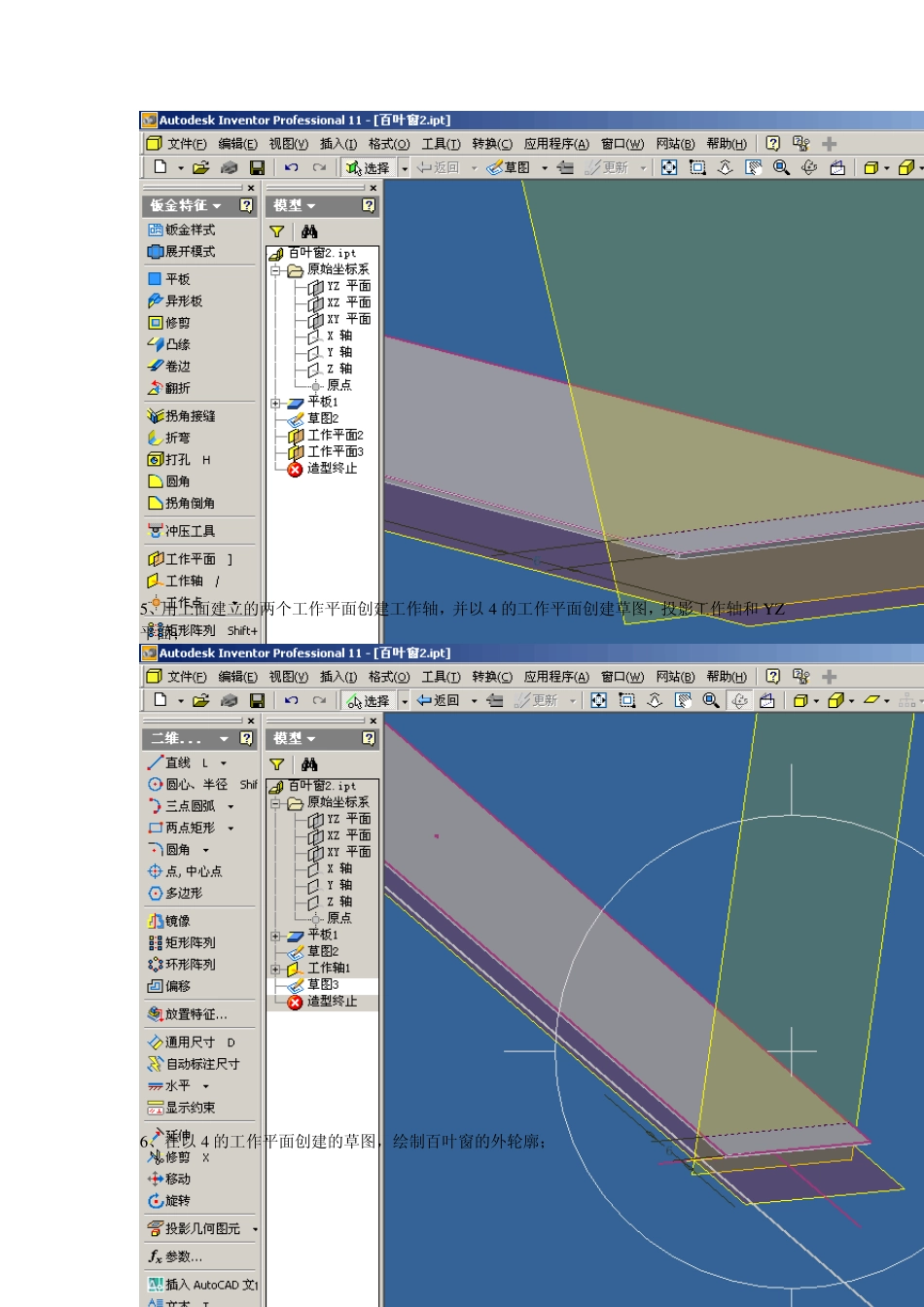Screen dimensions: 924x1307
Task: Collapse the 原始坐标系 folder in upper browser
Action: (x=275, y=270)
